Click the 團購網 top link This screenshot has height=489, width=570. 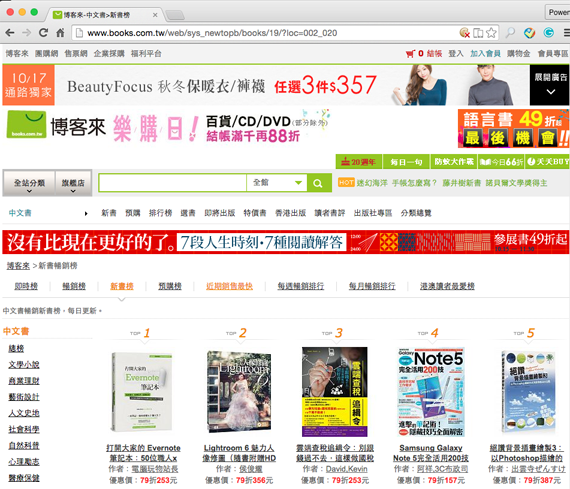point(47,54)
